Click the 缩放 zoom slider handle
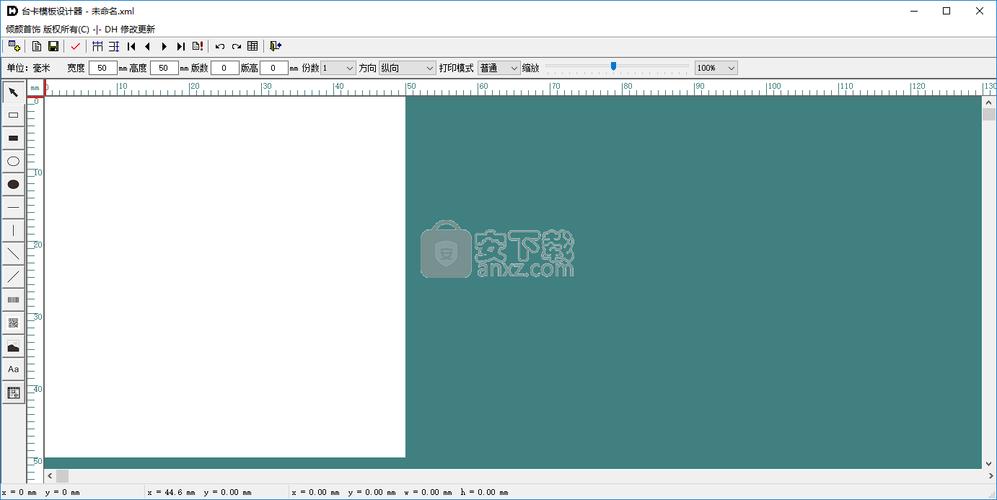The width and height of the screenshot is (997, 500). click(x=614, y=66)
